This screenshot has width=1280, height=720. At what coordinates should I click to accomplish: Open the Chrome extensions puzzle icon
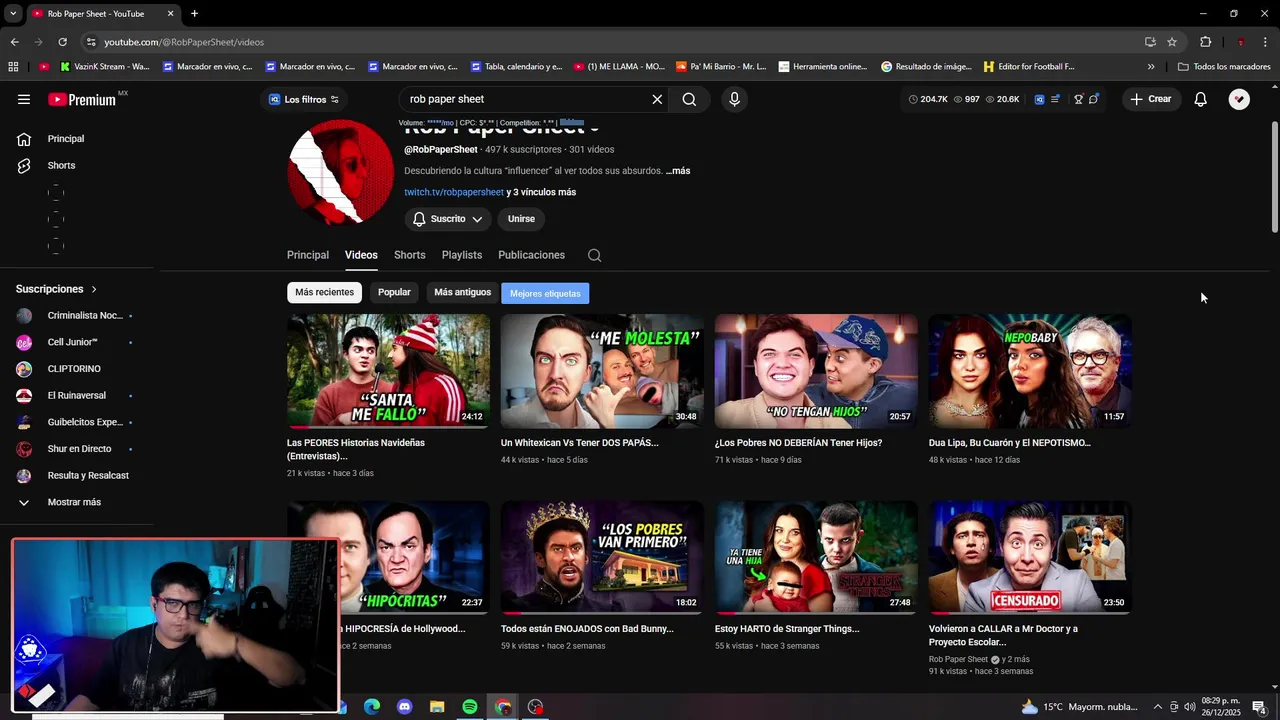[1205, 42]
